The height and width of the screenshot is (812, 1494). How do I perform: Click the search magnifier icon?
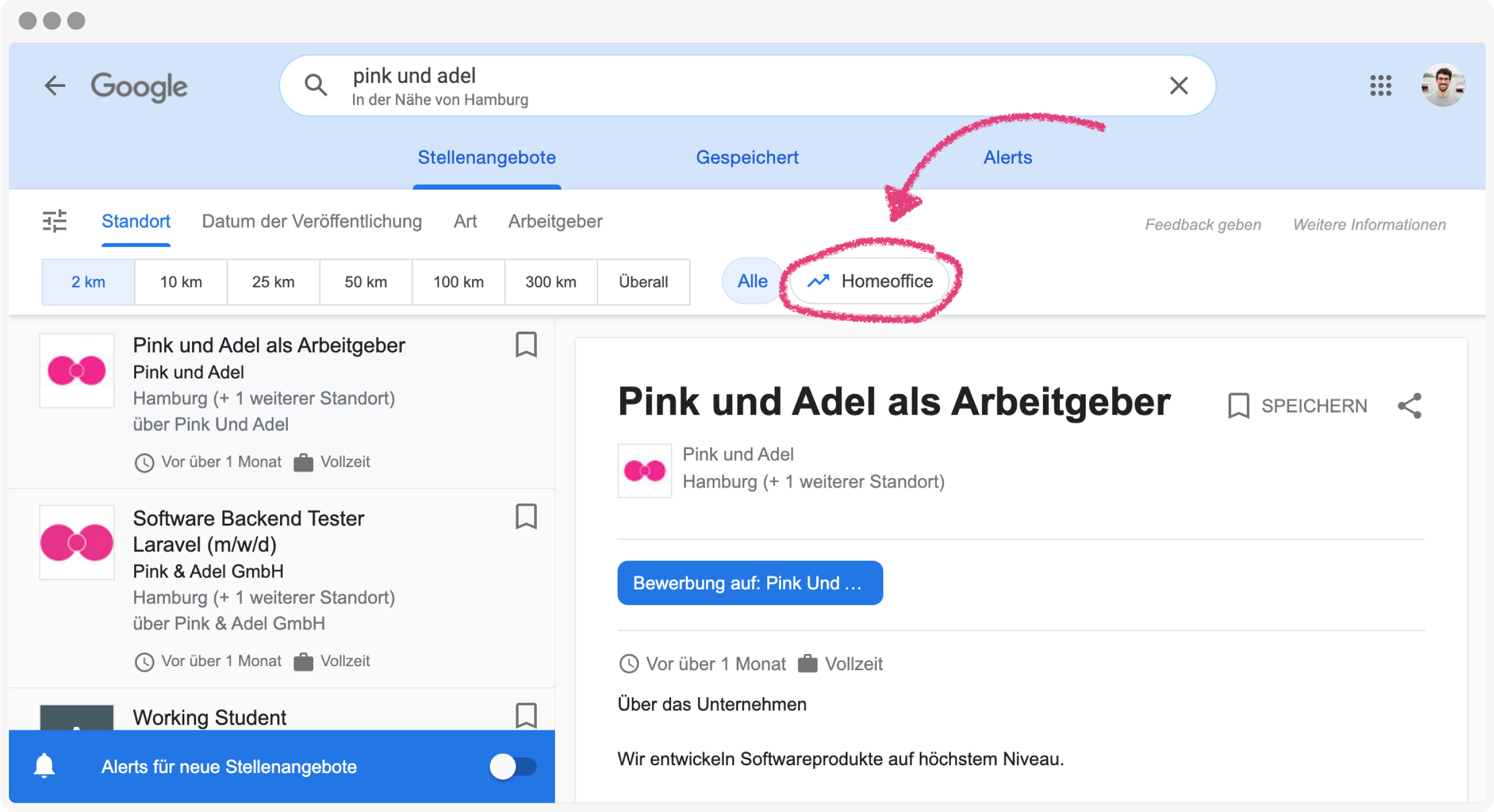click(x=316, y=85)
